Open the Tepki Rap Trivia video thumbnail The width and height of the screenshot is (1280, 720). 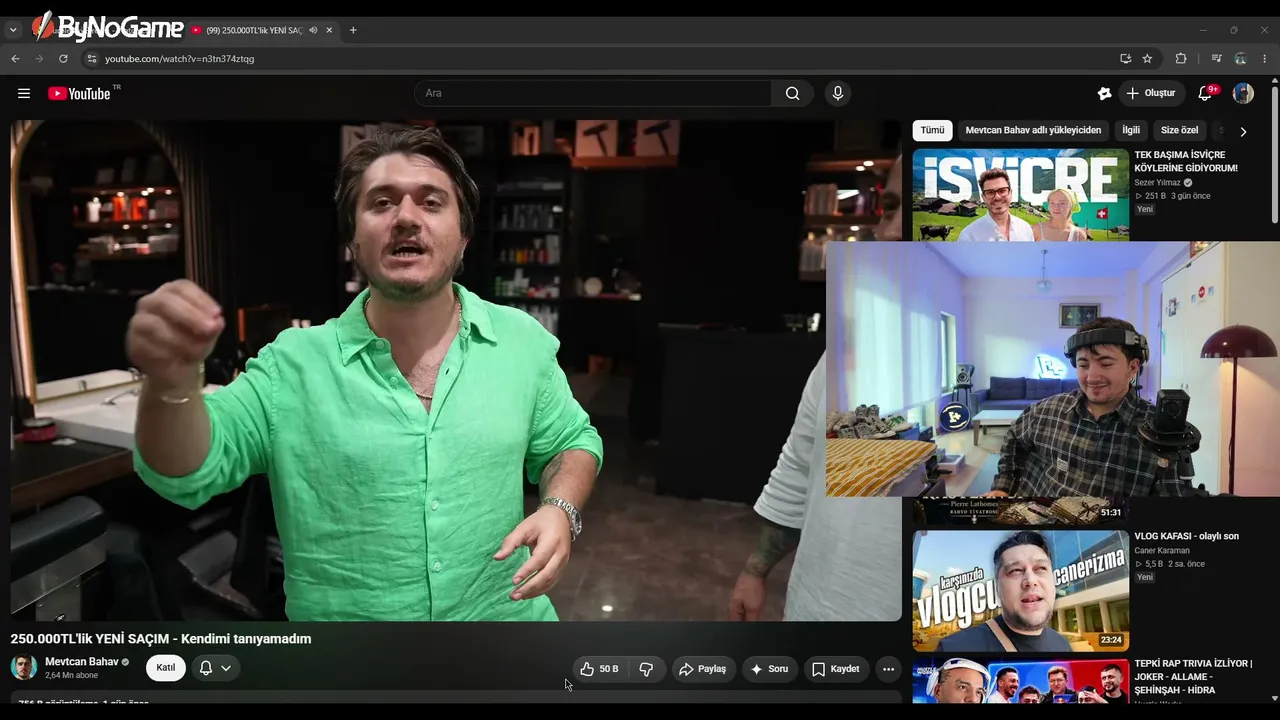point(1021,680)
